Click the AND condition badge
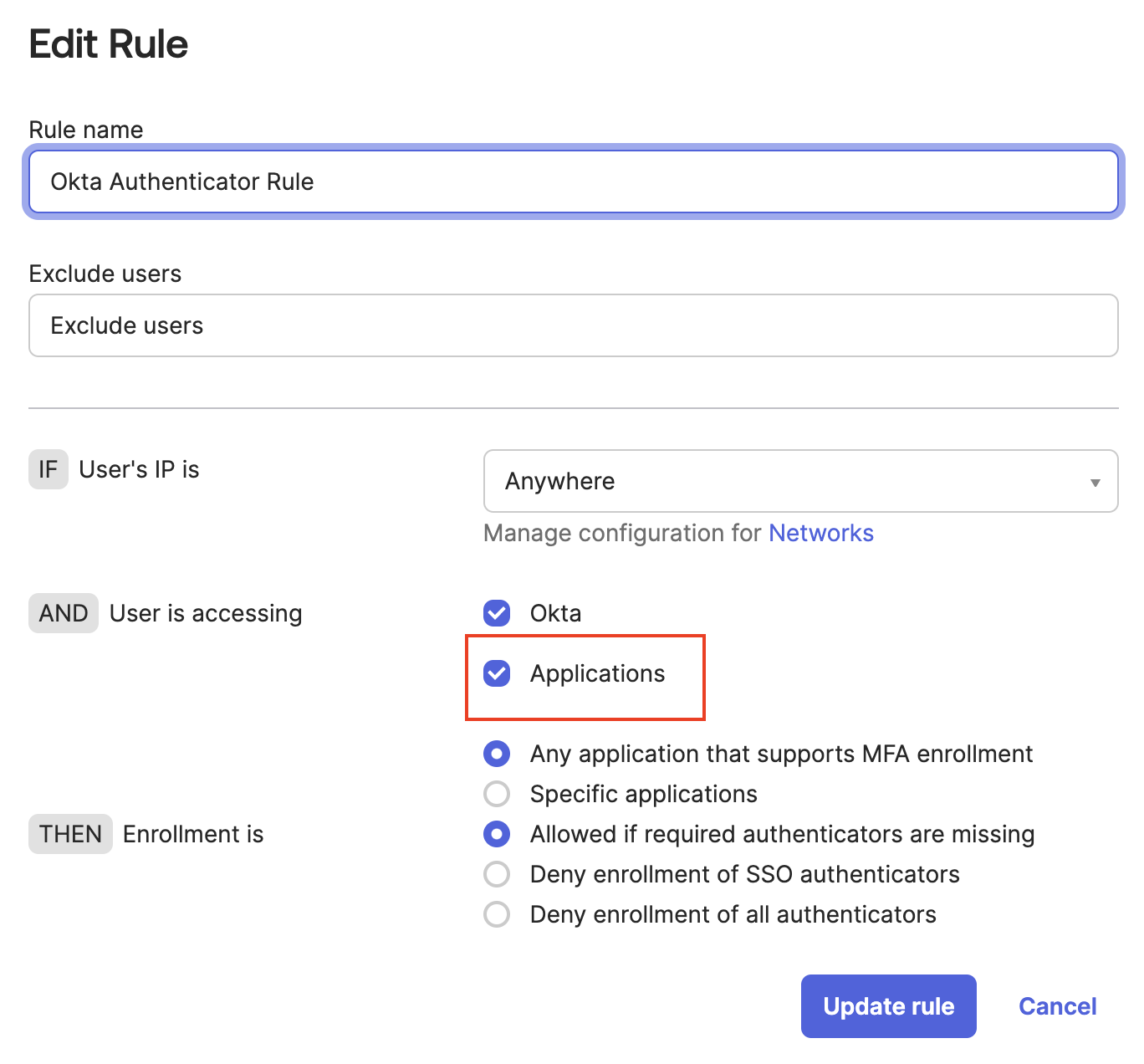This screenshot has height=1064, width=1144. (64, 613)
